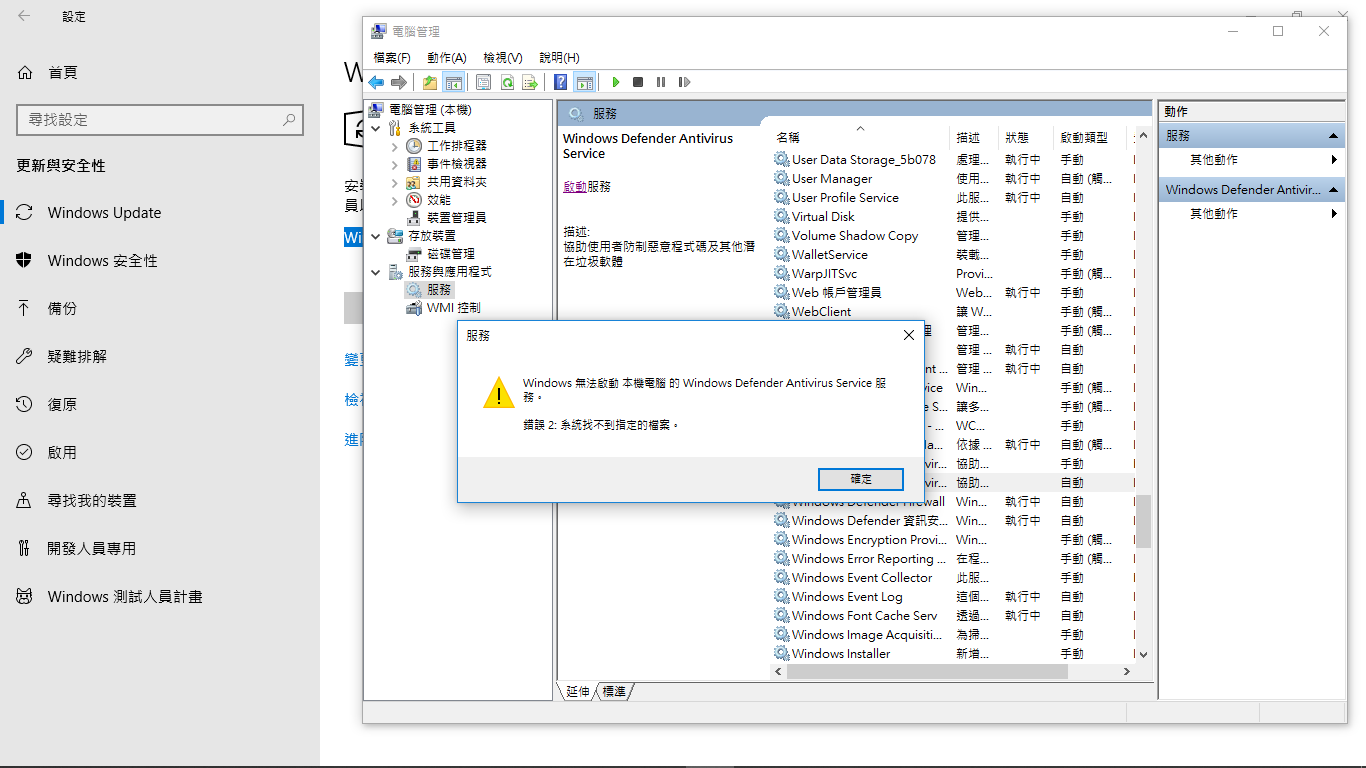The image size is (1366, 768).
Task: Click the gear icon next to Windows Event Log
Action: (782, 596)
